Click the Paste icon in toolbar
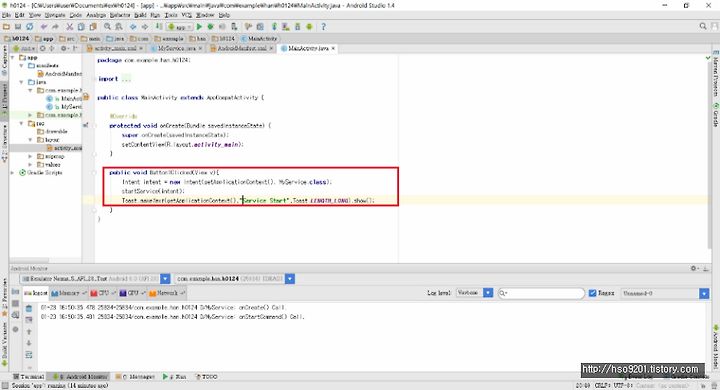 pos(93,27)
